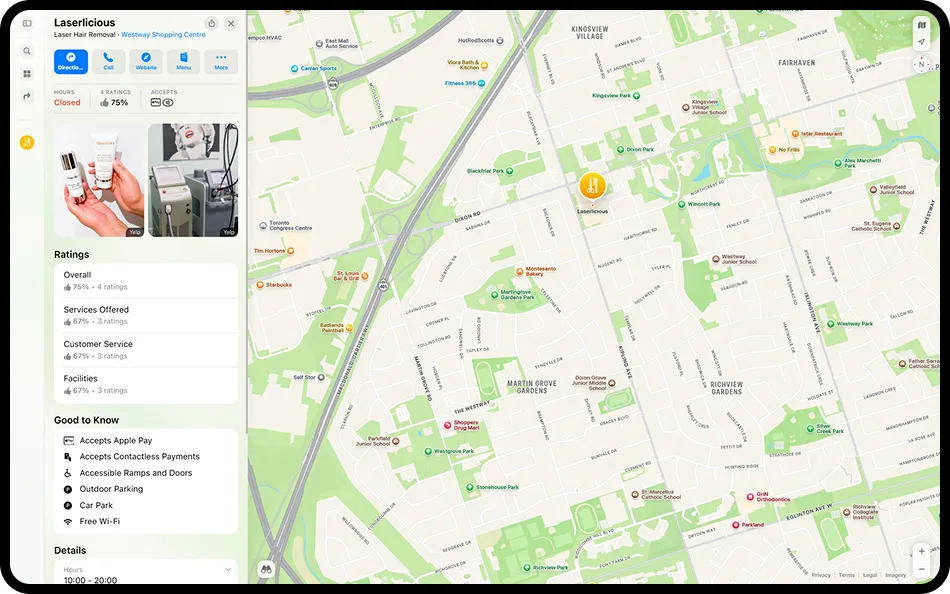The width and height of the screenshot is (950, 594).
Task: Select the Customer Service rating row
Action: (x=146, y=350)
